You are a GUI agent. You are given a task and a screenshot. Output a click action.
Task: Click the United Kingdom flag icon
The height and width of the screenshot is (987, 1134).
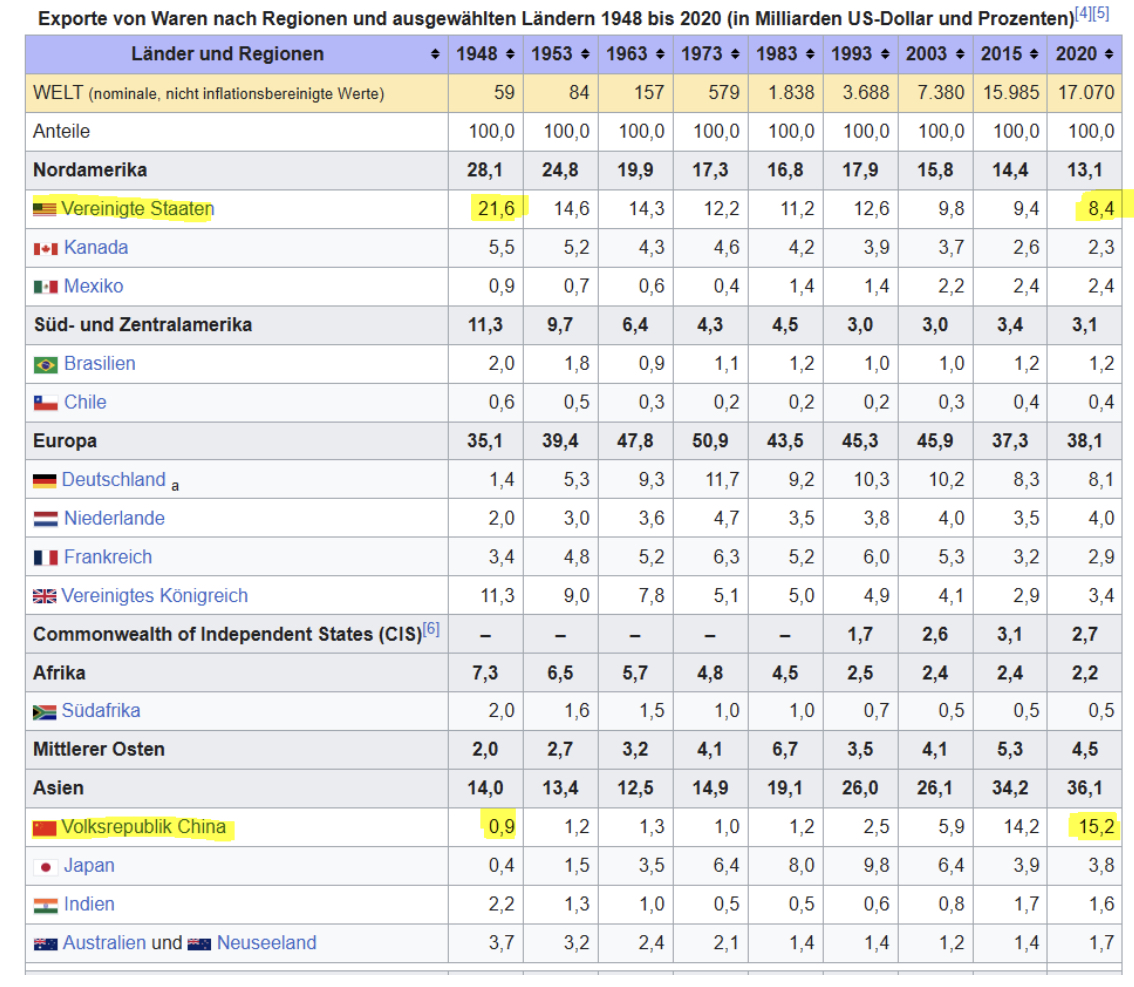45,596
